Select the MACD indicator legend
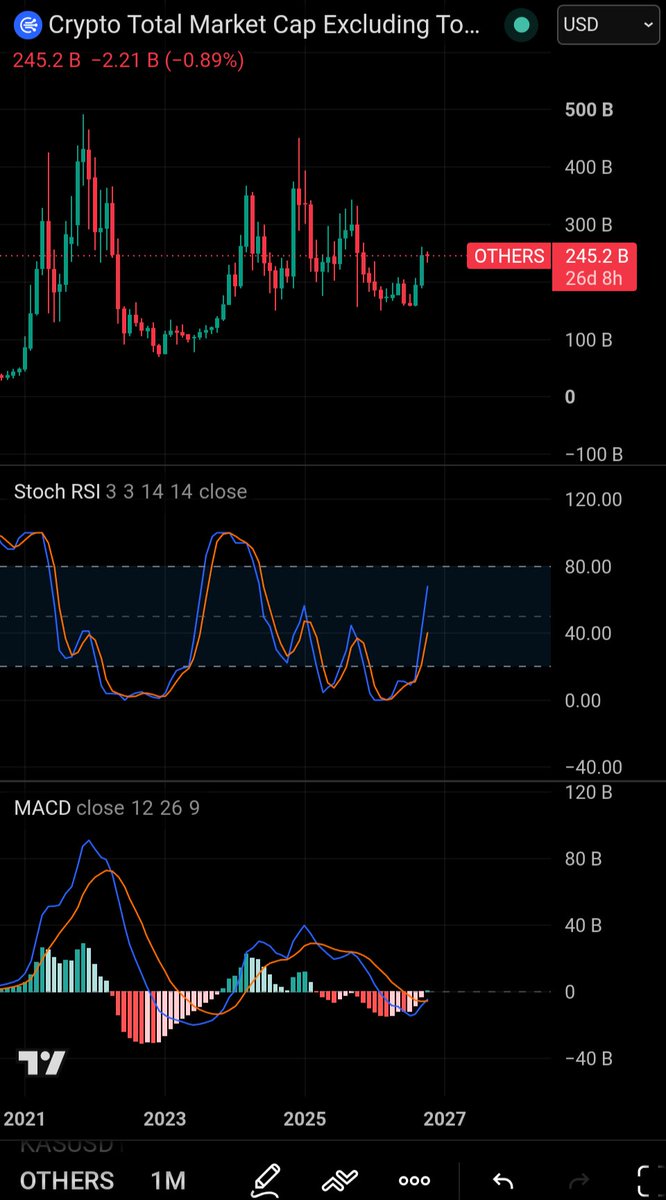Screen dimensions: 666x1200 click(106, 807)
